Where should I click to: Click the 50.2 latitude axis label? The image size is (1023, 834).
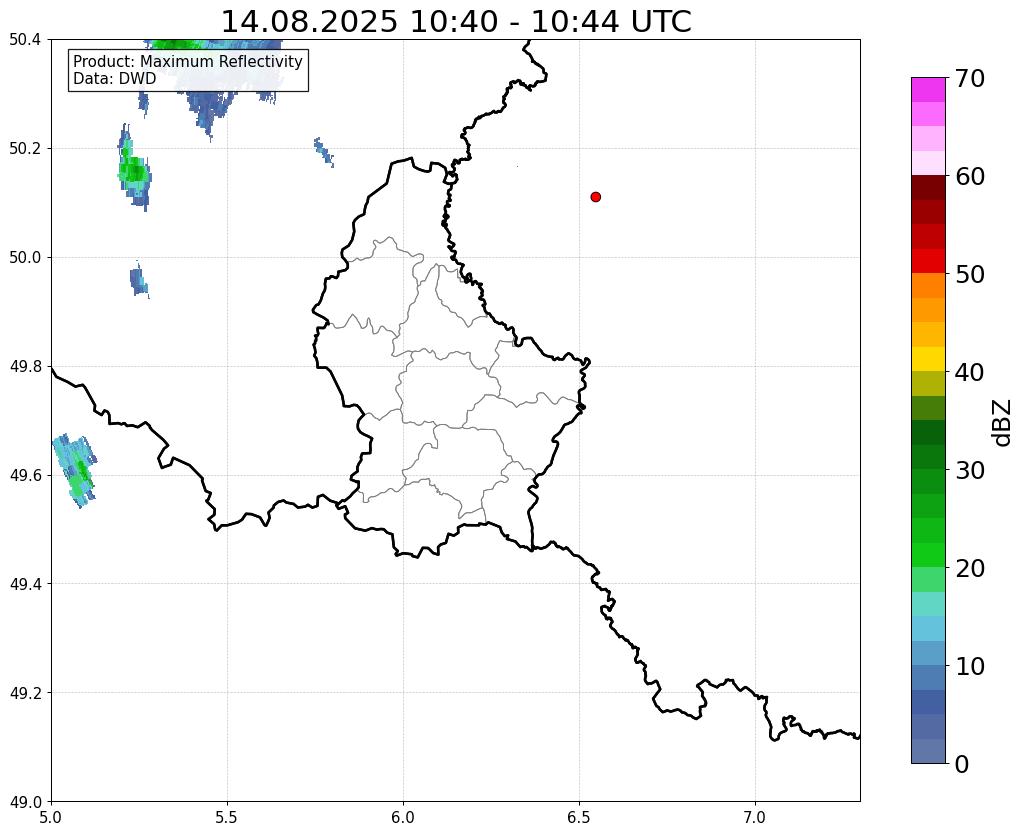[25, 149]
